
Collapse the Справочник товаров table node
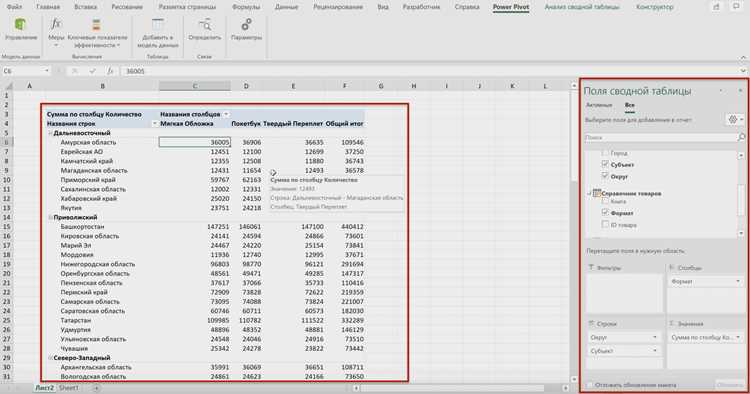(589, 193)
